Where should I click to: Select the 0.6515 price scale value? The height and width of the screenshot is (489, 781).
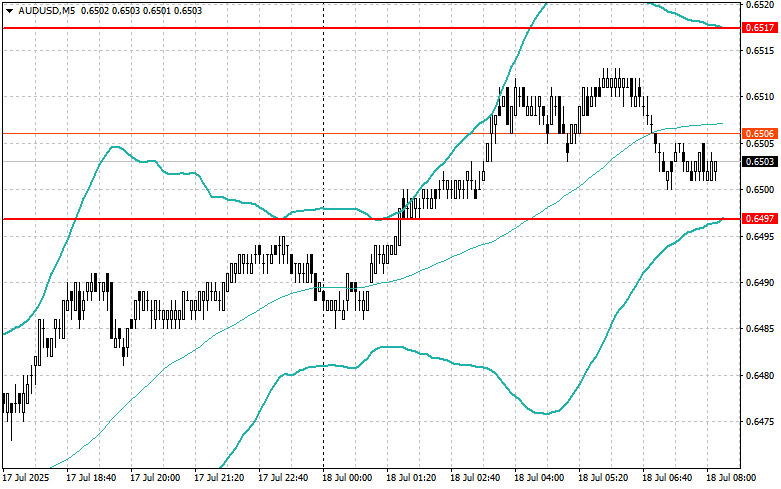(x=760, y=50)
